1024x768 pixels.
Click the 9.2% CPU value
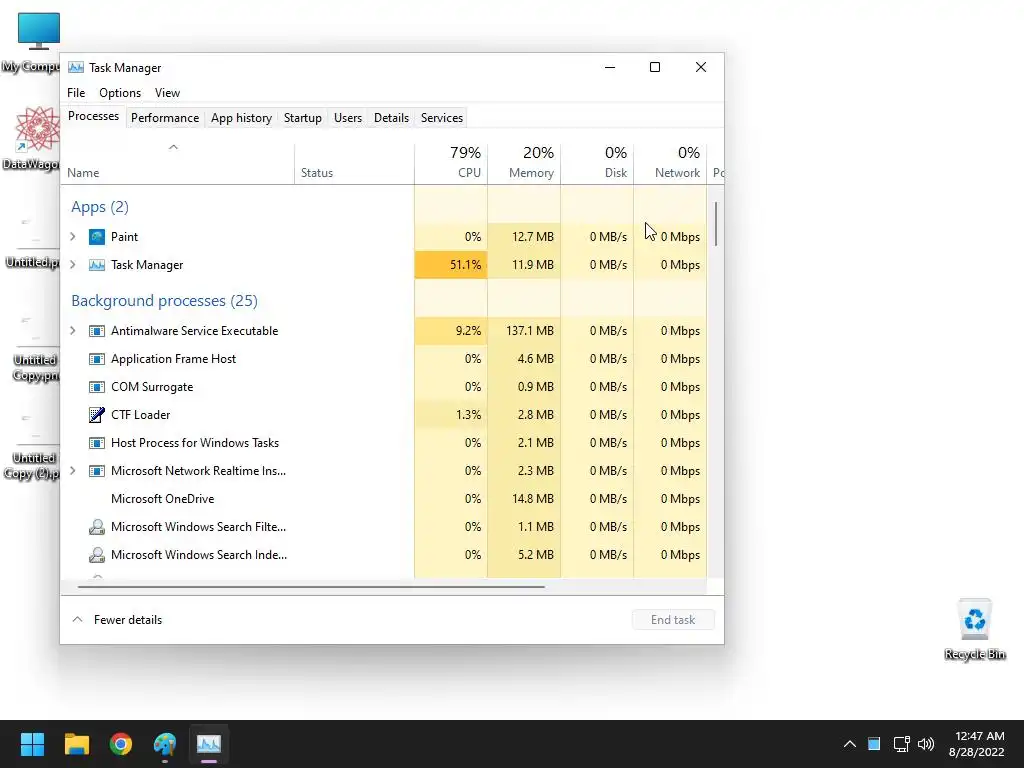468,330
